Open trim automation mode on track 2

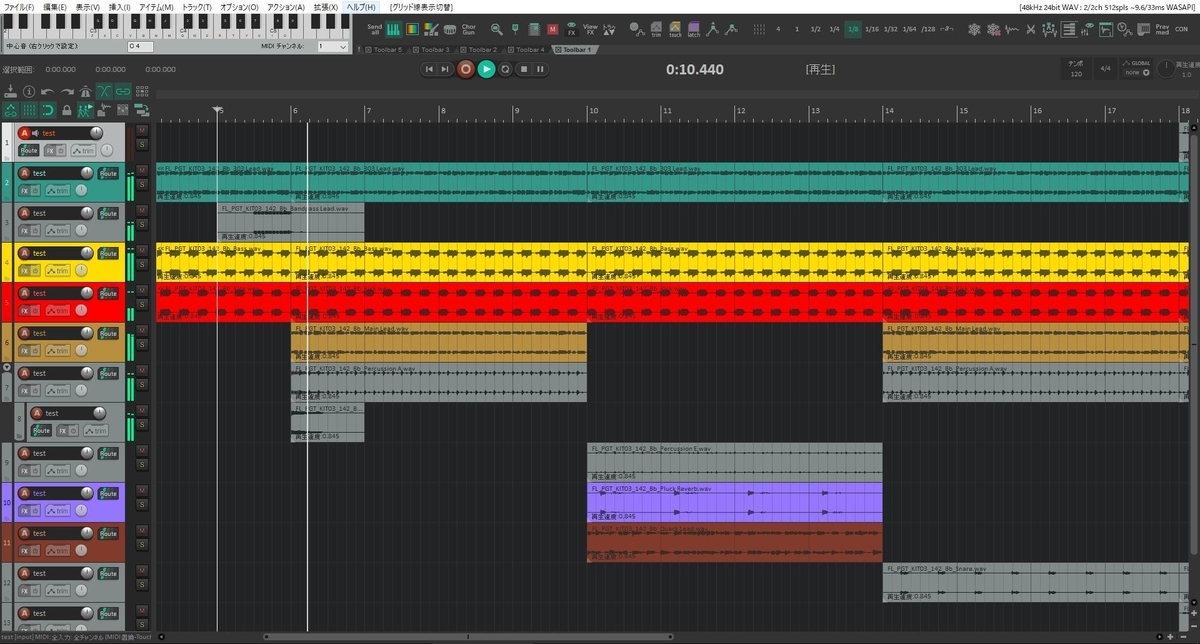[57, 190]
